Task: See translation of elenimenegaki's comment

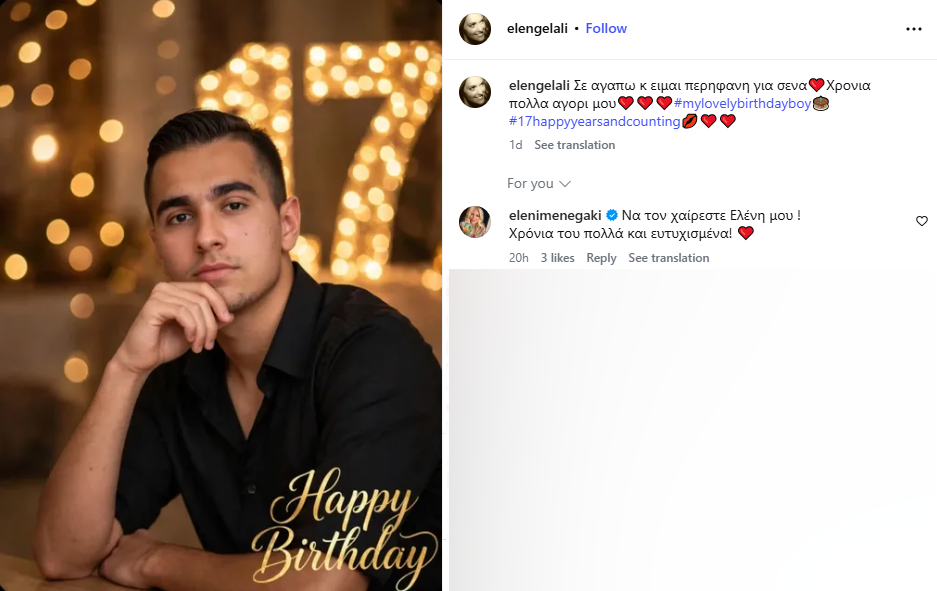Action: point(669,258)
